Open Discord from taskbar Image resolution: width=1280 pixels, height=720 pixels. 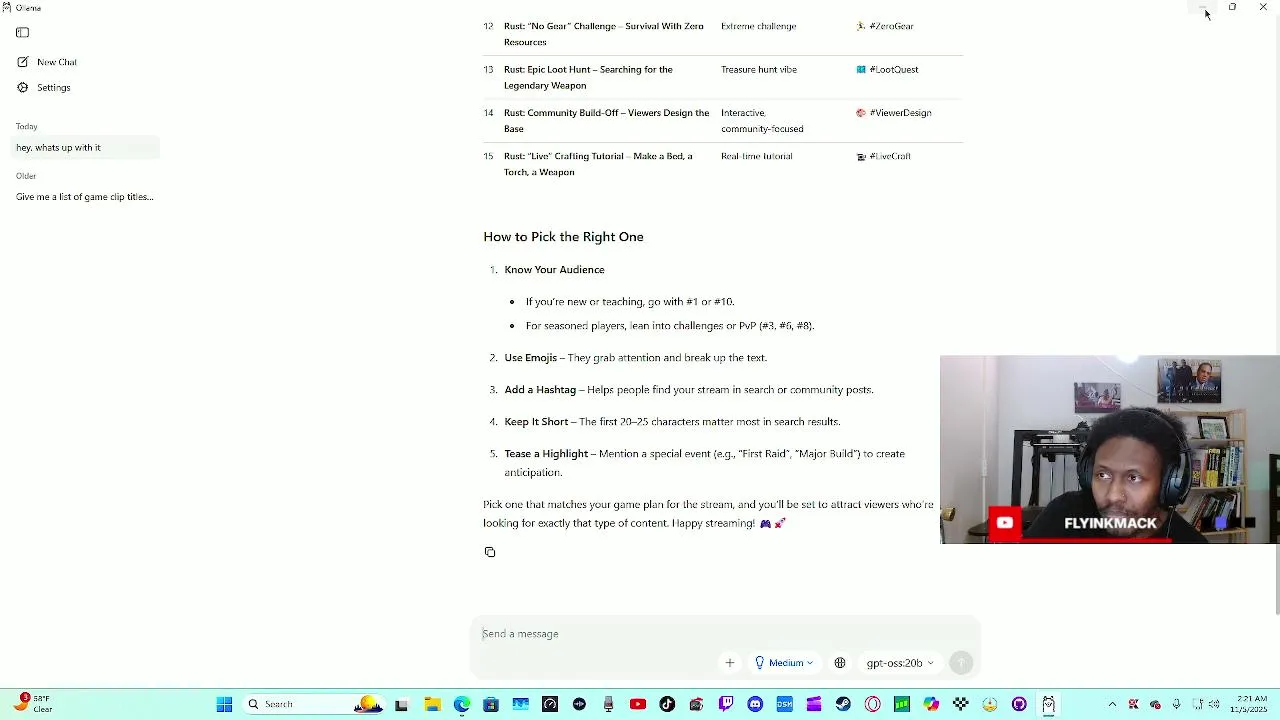click(x=755, y=705)
